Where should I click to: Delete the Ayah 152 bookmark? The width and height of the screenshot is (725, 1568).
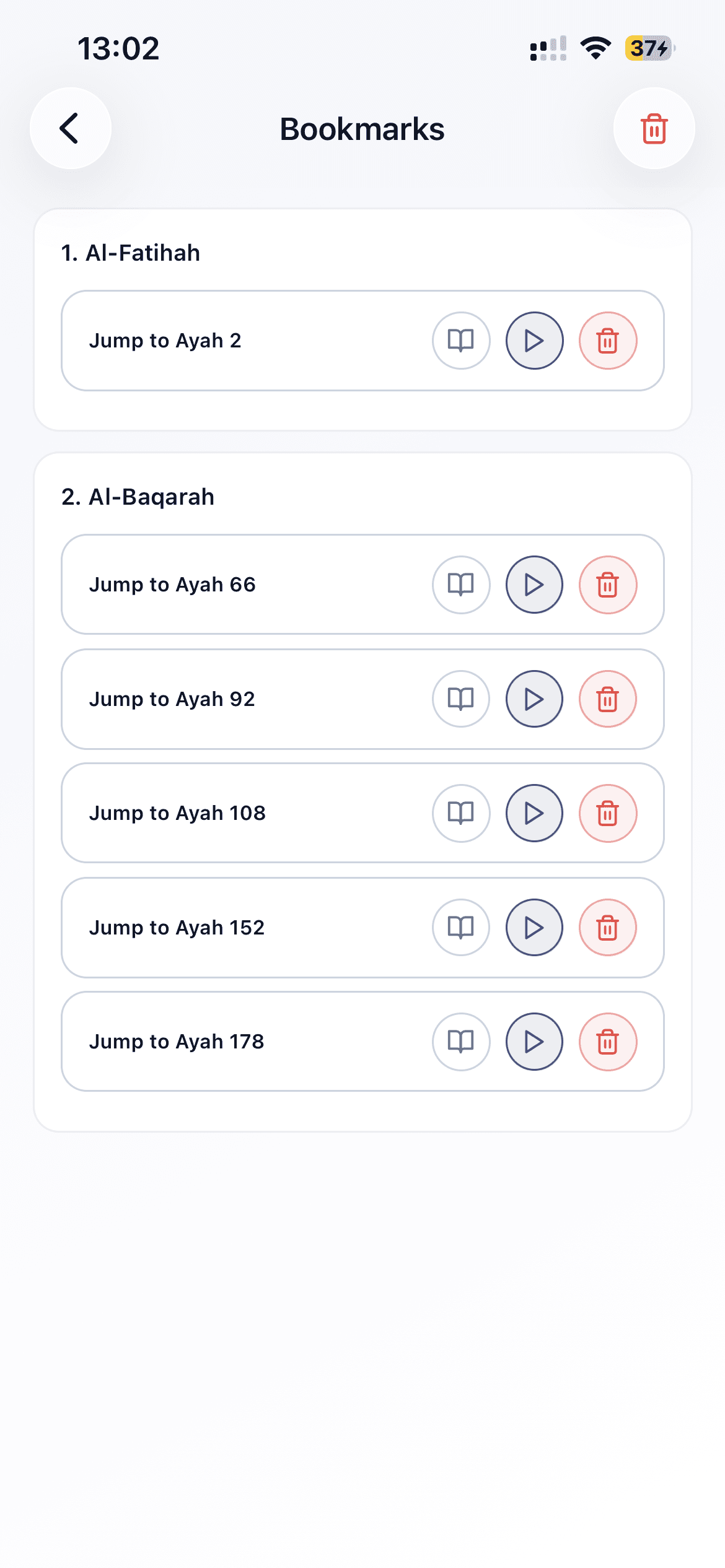608,928
